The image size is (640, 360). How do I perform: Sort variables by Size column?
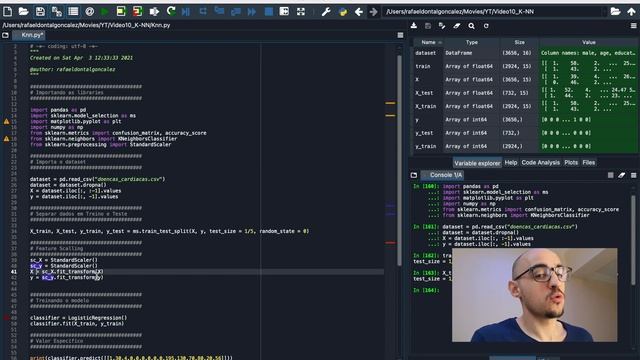coord(520,42)
